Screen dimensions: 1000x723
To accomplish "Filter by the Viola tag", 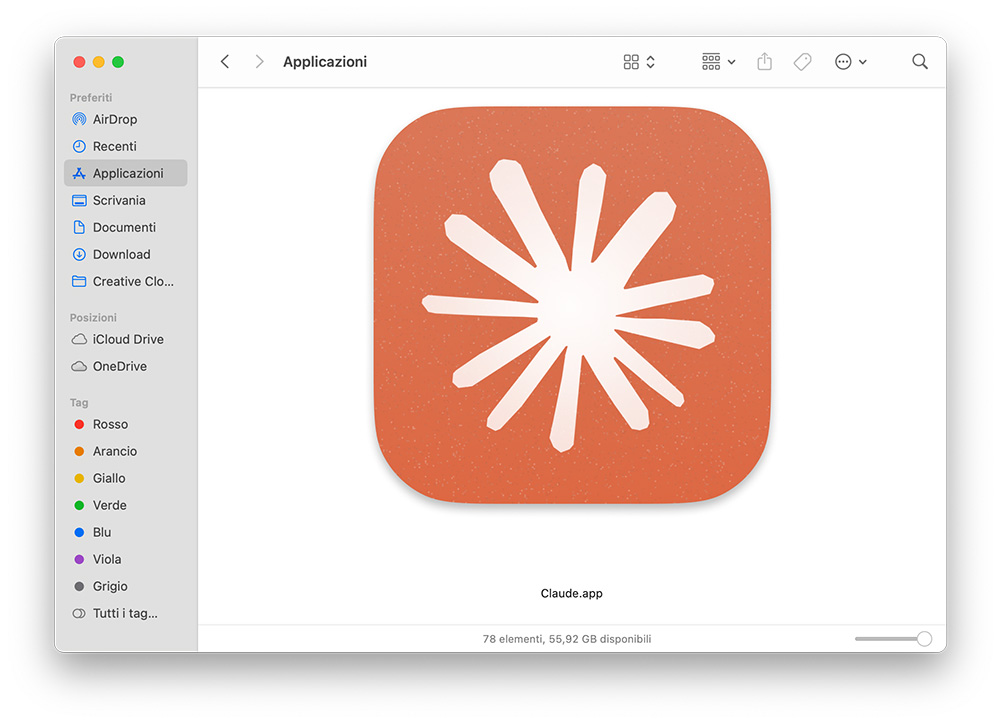I will [x=126, y=559].
